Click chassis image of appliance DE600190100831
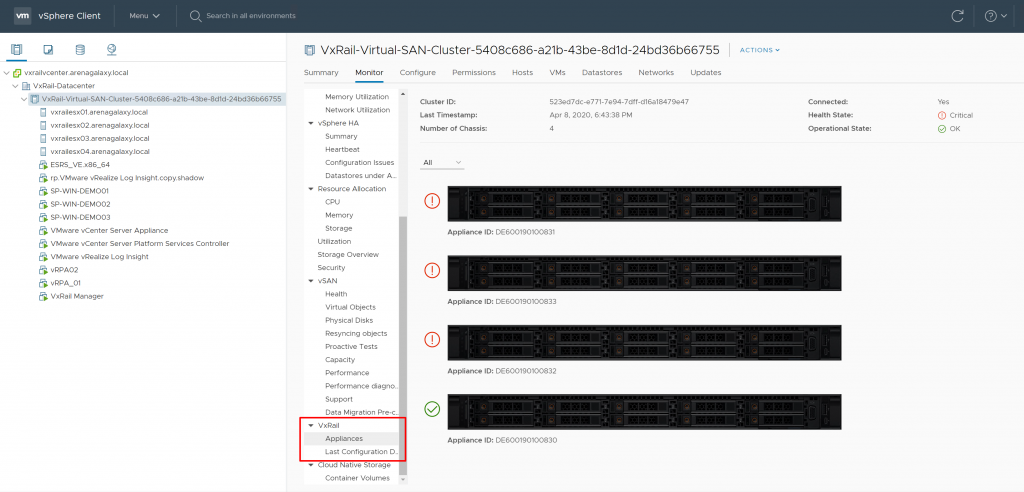The image size is (1024, 492). (x=645, y=203)
